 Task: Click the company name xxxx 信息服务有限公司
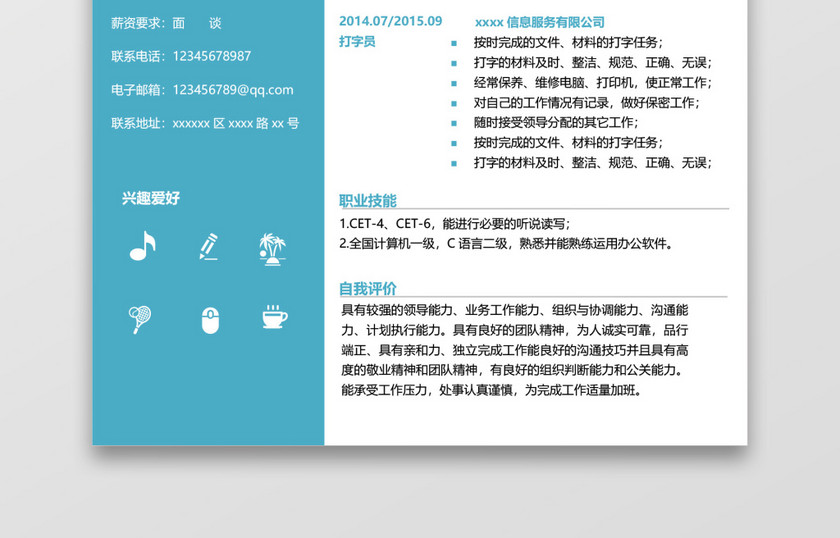(539, 22)
